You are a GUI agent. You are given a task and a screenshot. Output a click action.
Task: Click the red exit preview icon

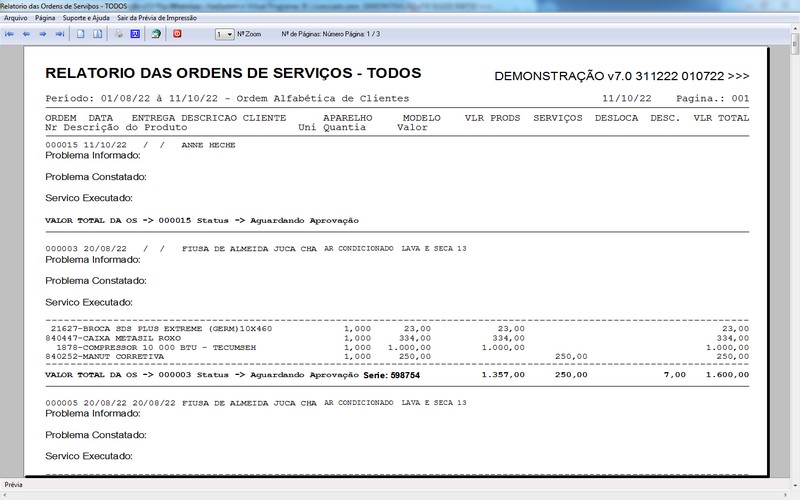[x=177, y=34]
